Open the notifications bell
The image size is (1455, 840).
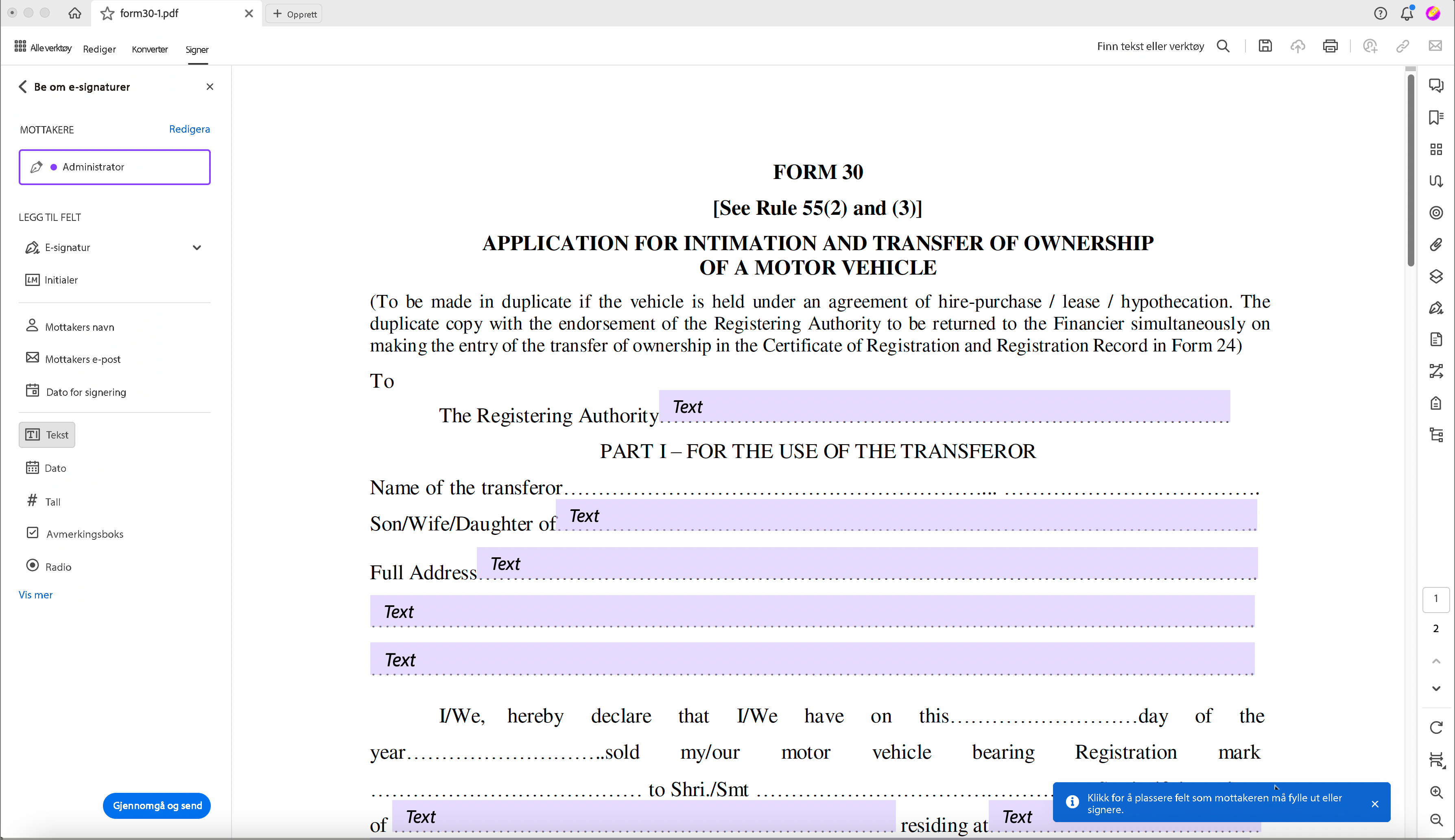(1407, 13)
